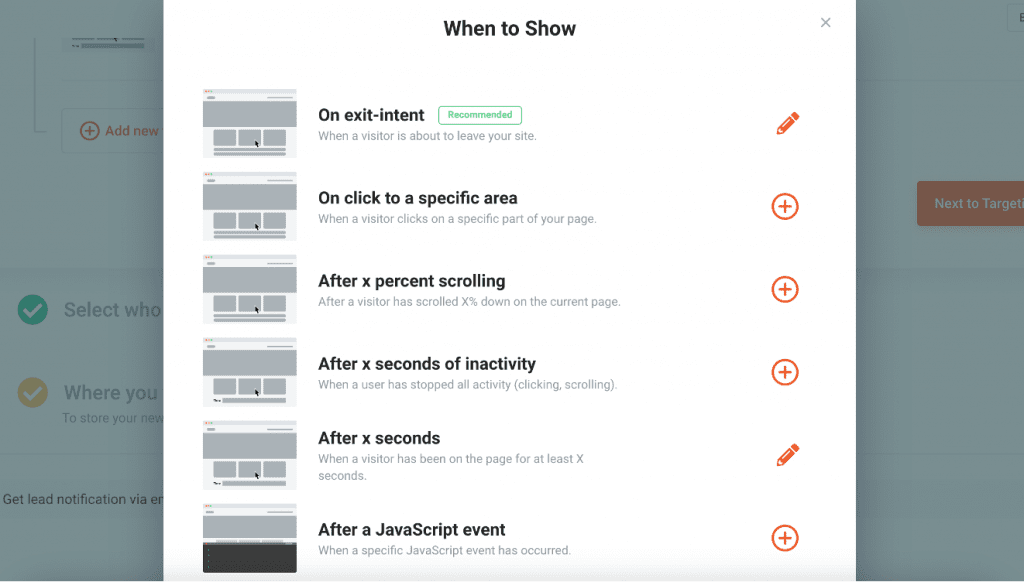Add the After x percent scrolling trigger
The image size is (1024, 582).
(x=785, y=290)
